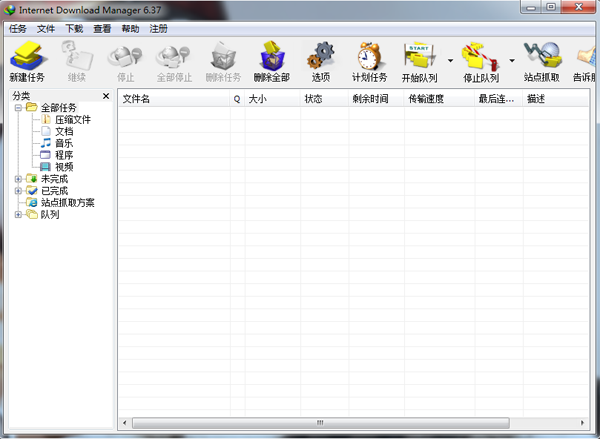Open dropdown arrow next to 停止队列

[512, 60]
